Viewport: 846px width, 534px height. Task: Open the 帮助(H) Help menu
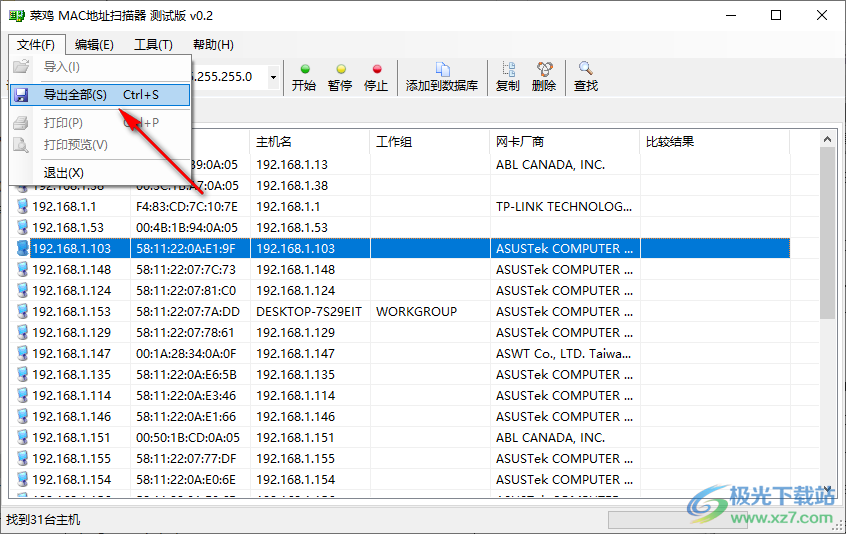point(213,45)
